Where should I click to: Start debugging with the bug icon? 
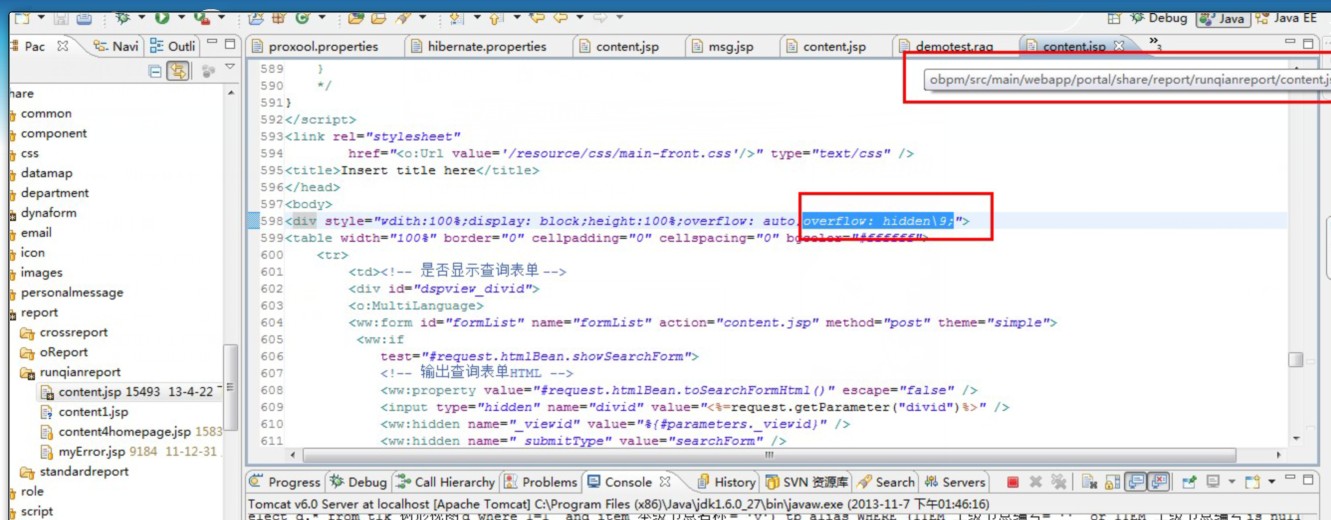pos(122,18)
